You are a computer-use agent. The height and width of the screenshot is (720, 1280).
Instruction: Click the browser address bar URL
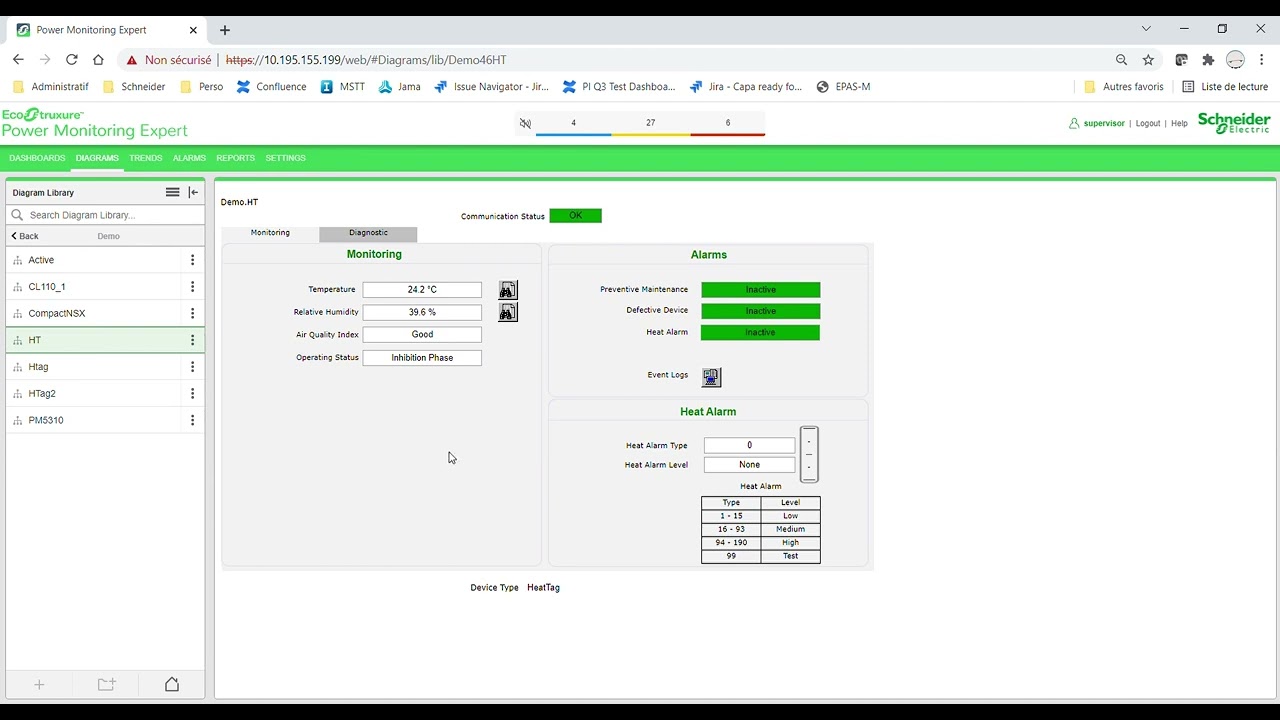(366, 60)
